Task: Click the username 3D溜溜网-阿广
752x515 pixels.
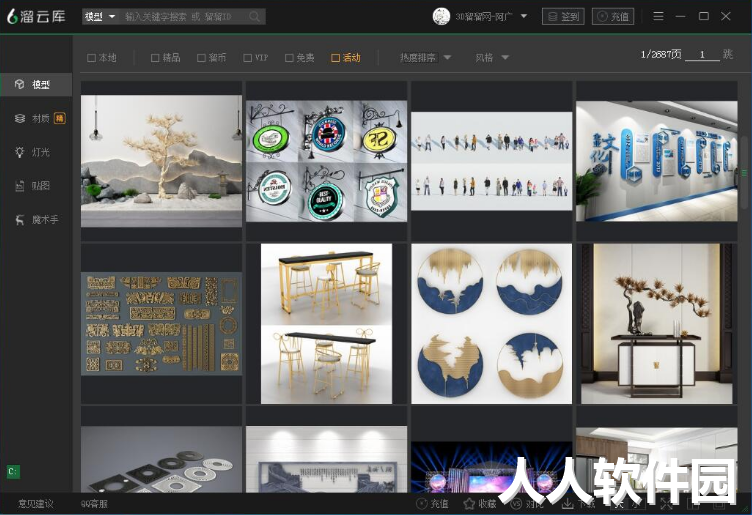Action: 483,17
